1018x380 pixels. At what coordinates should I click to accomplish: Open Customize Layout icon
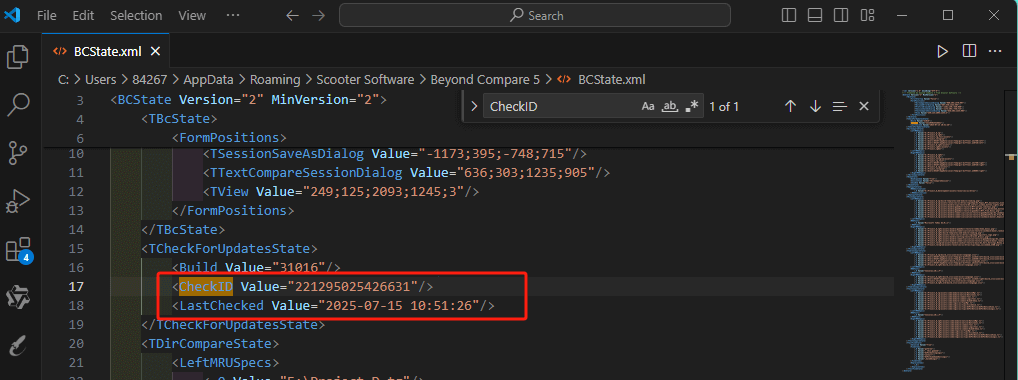coord(867,15)
